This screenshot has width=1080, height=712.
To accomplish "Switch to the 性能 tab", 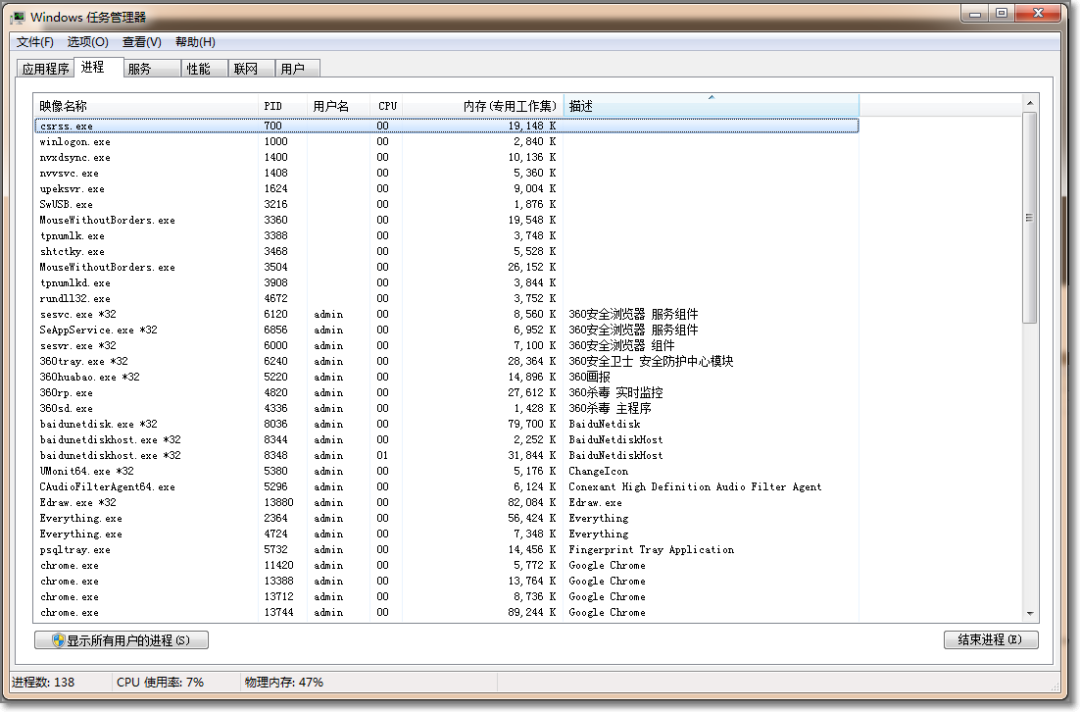I will pyautogui.click(x=205, y=69).
